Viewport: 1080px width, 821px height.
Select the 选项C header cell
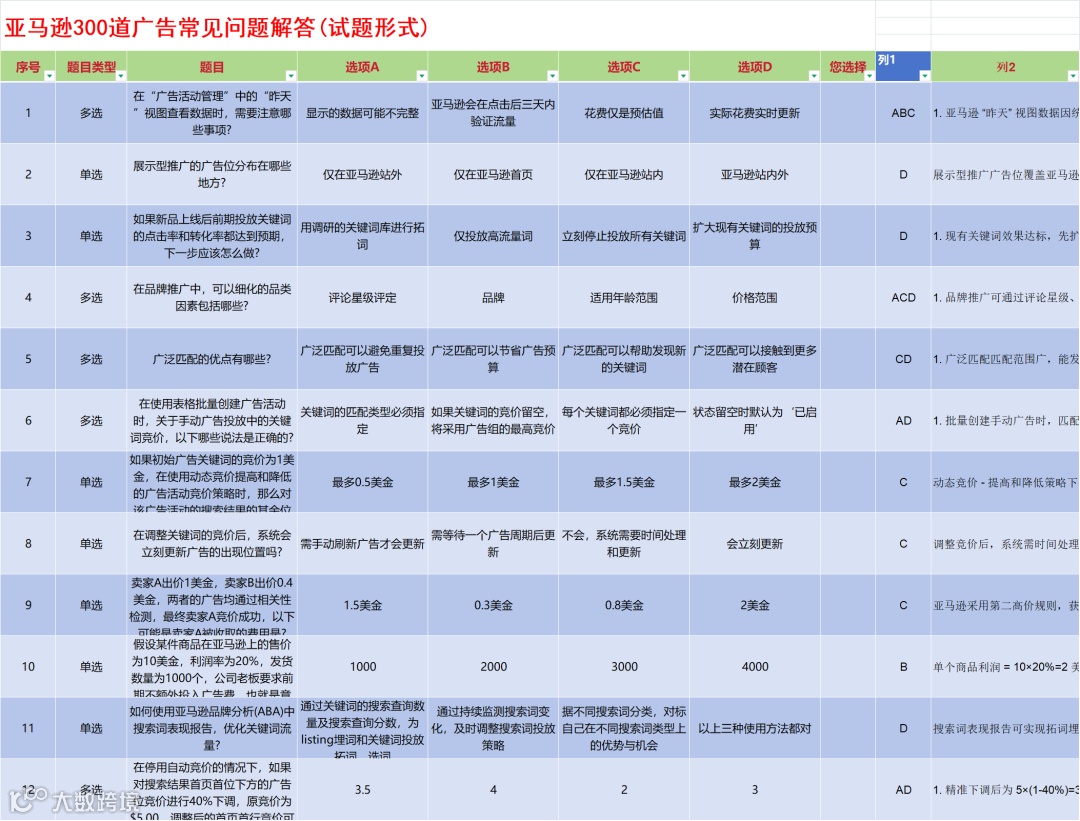click(x=623, y=67)
